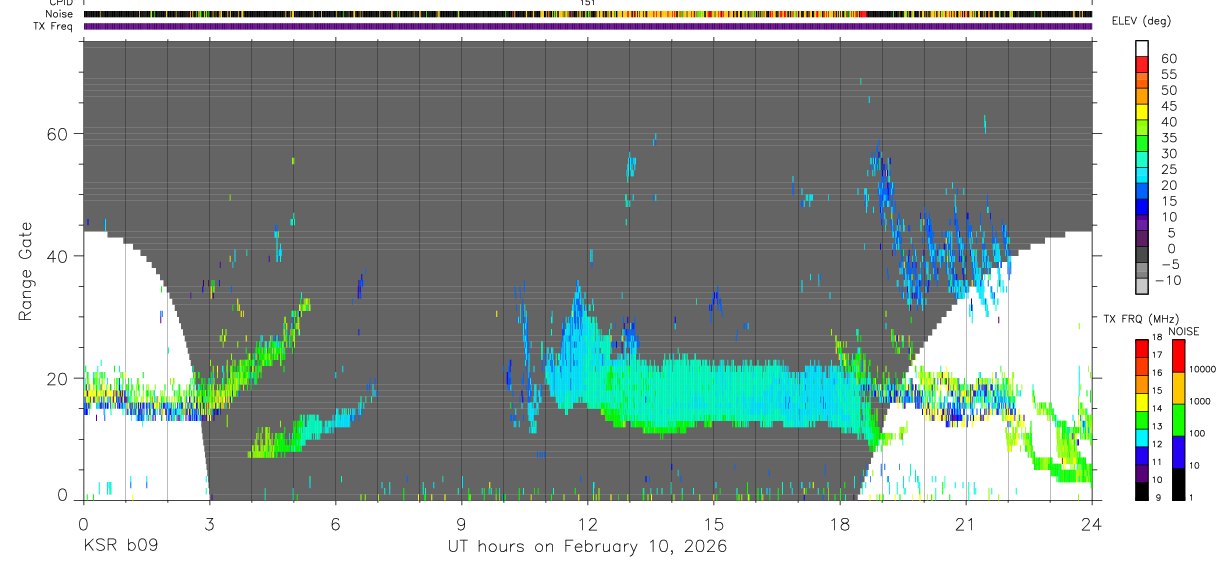Screen dimensions: 1228x567
Task: Click y-axis tick label '40' on Range Gate axis
Action: point(57,256)
